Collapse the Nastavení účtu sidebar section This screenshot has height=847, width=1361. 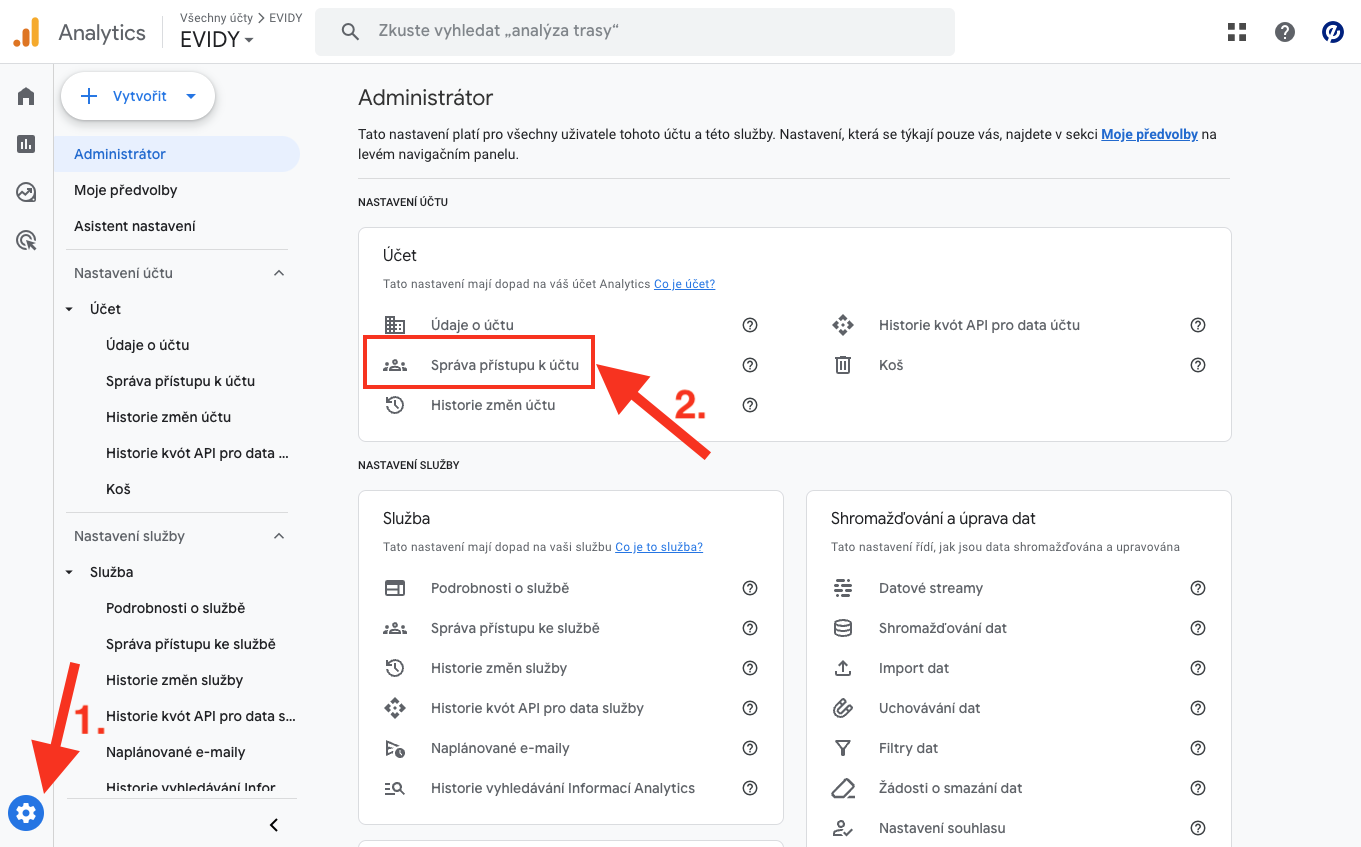(x=279, y=273)
